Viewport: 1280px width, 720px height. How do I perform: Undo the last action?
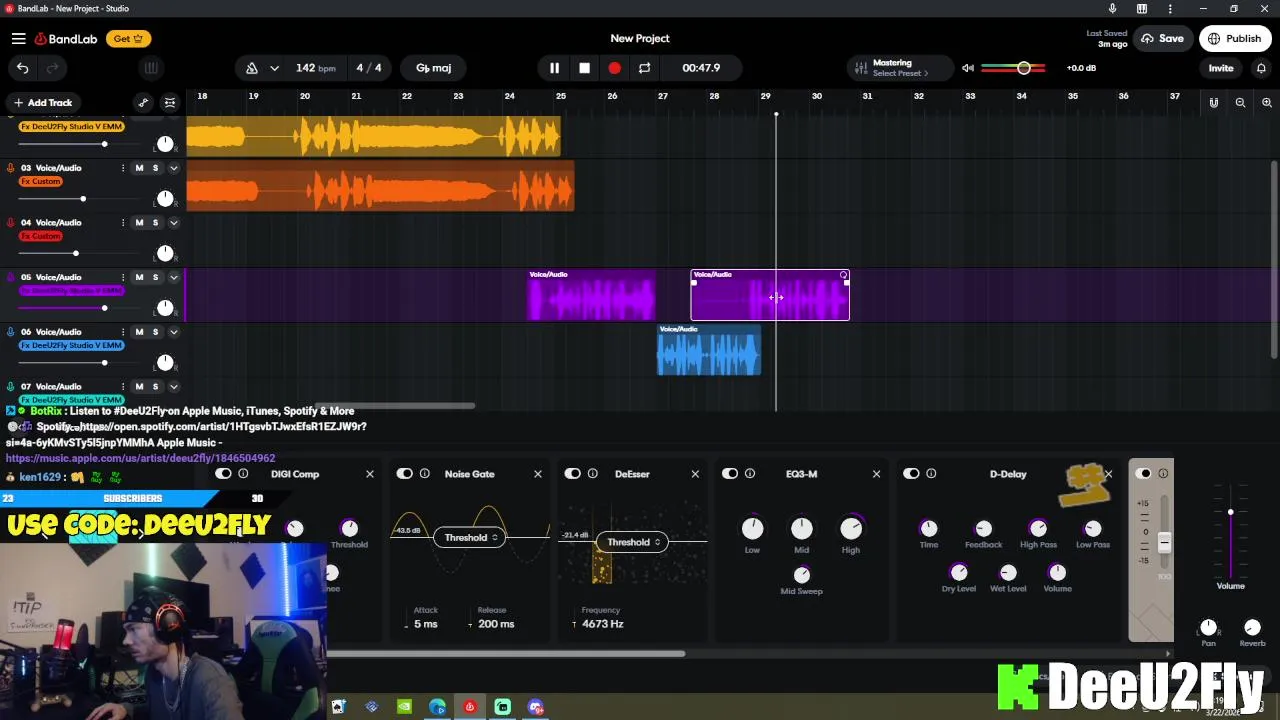(22, 68)
